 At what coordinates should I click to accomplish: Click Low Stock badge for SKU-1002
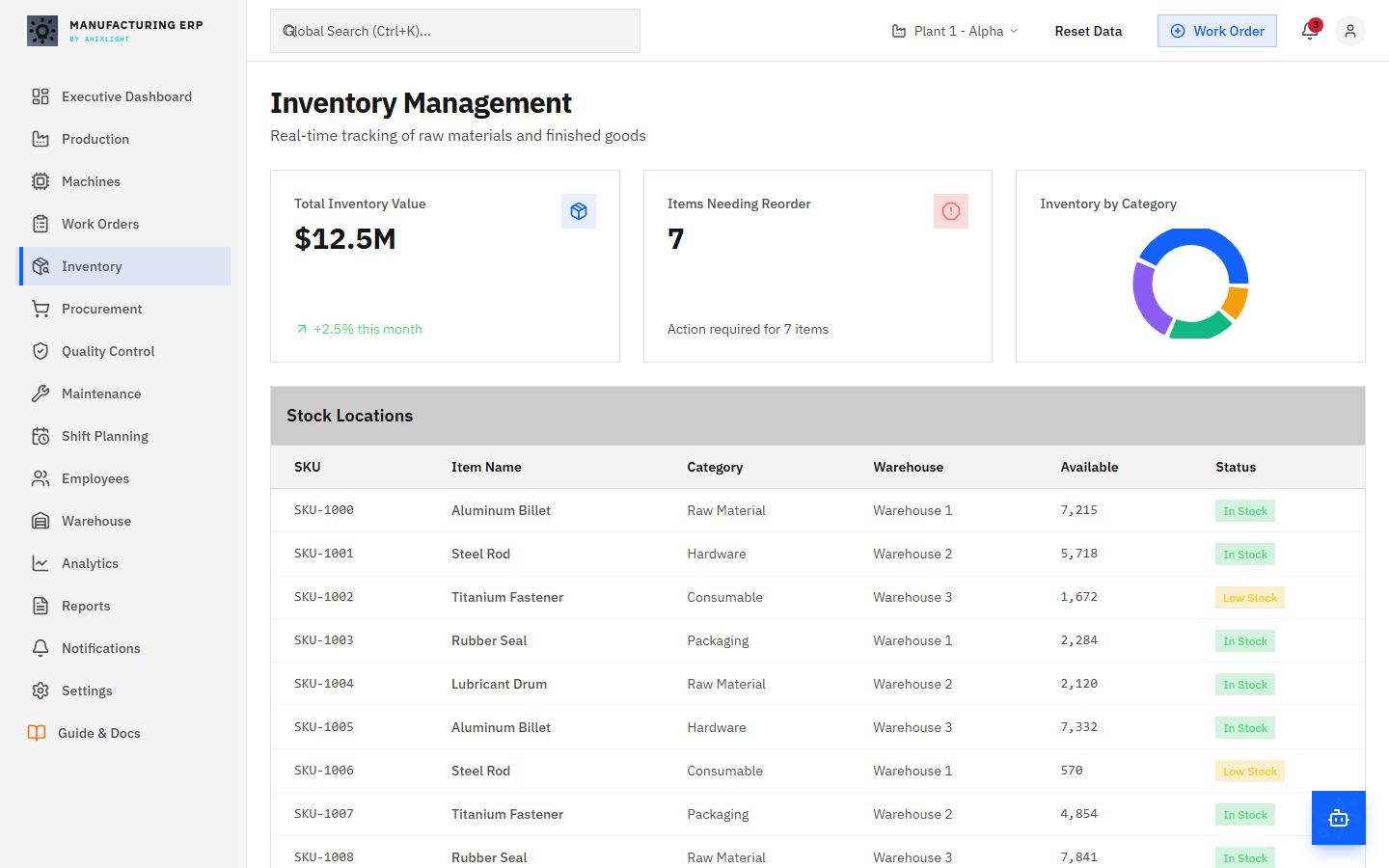pyautogui.click(x=1250, y=598)
